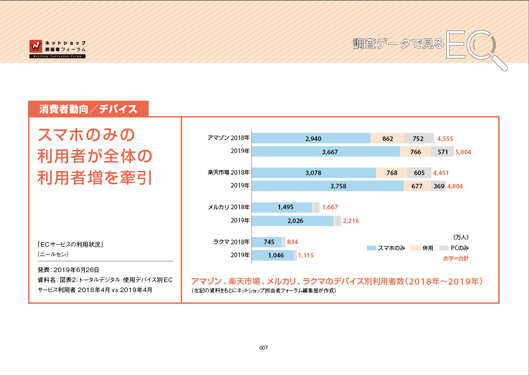
Task: Click the gray PCのみ legend swatch
Action: (x=444, y=248)
